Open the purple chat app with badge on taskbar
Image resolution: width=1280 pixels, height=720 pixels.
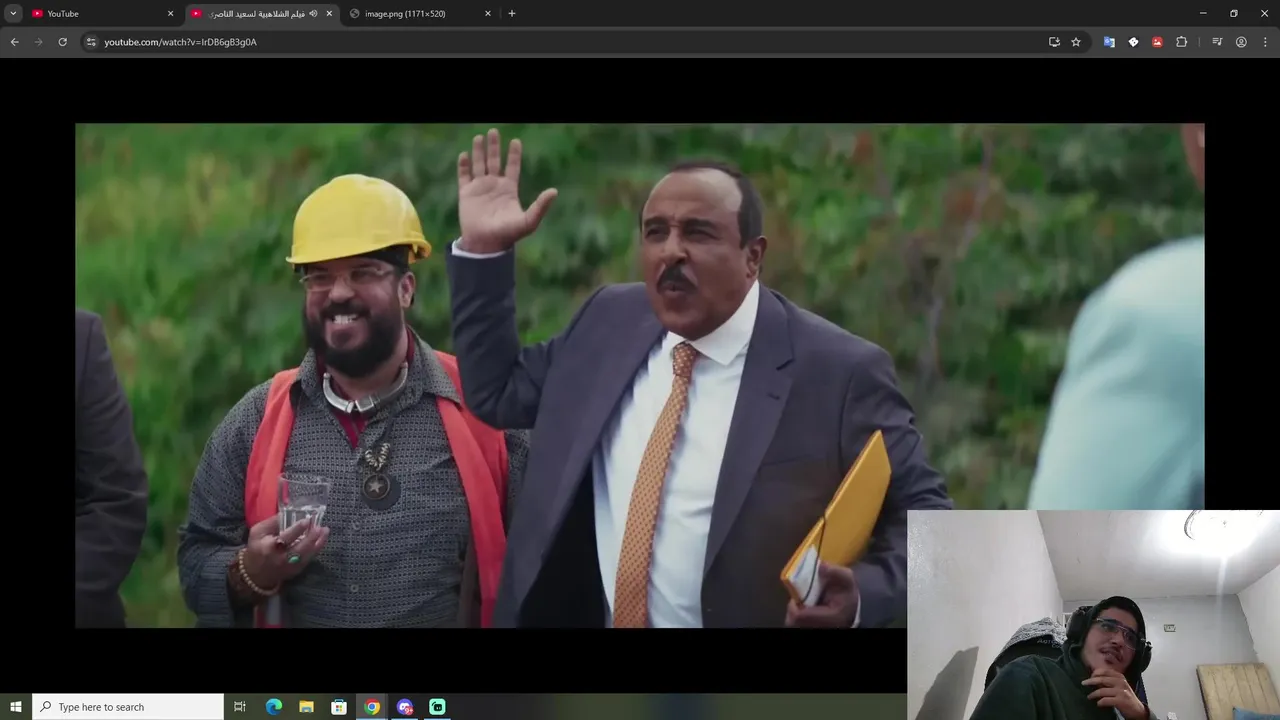pos(405,707)
